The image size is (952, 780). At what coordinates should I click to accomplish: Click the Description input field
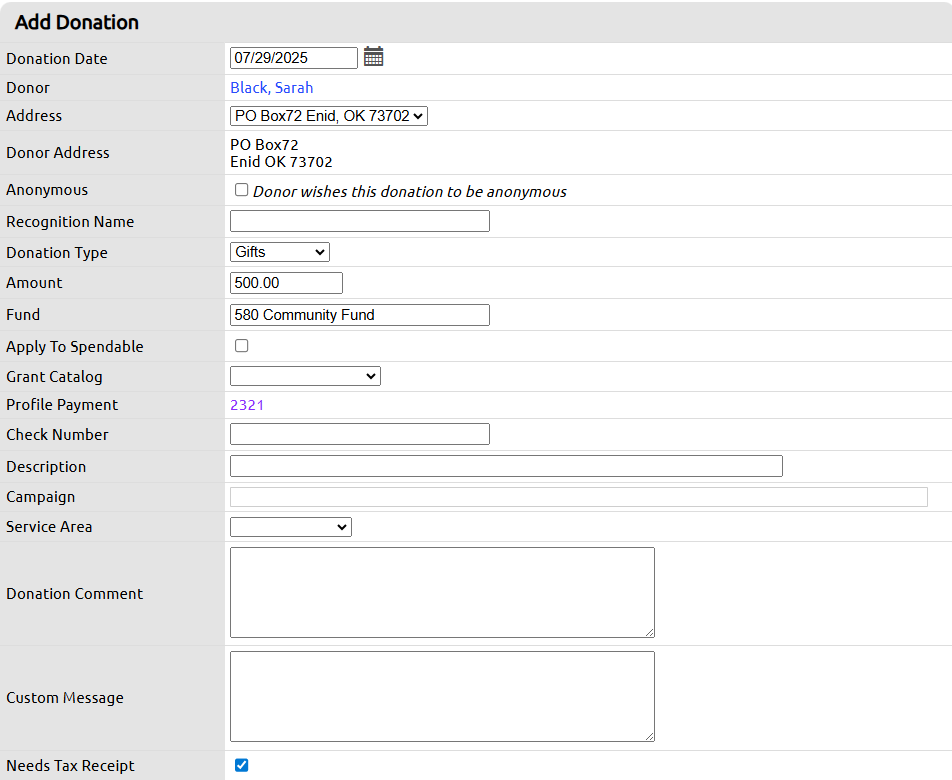pos(506,466)
